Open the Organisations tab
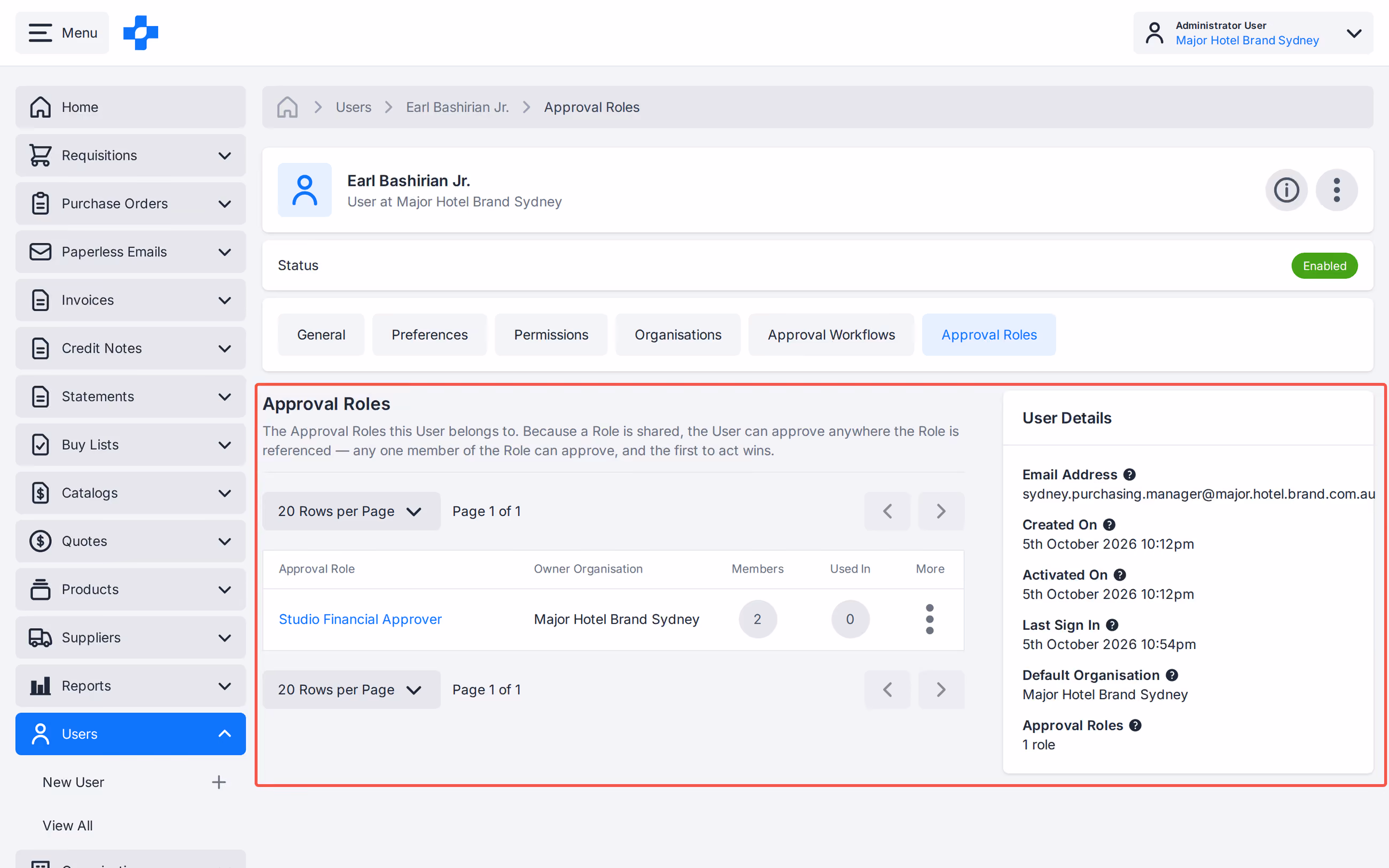This screenshot has height=868, width=1389. pyautogui.click(x=678, y=335)
